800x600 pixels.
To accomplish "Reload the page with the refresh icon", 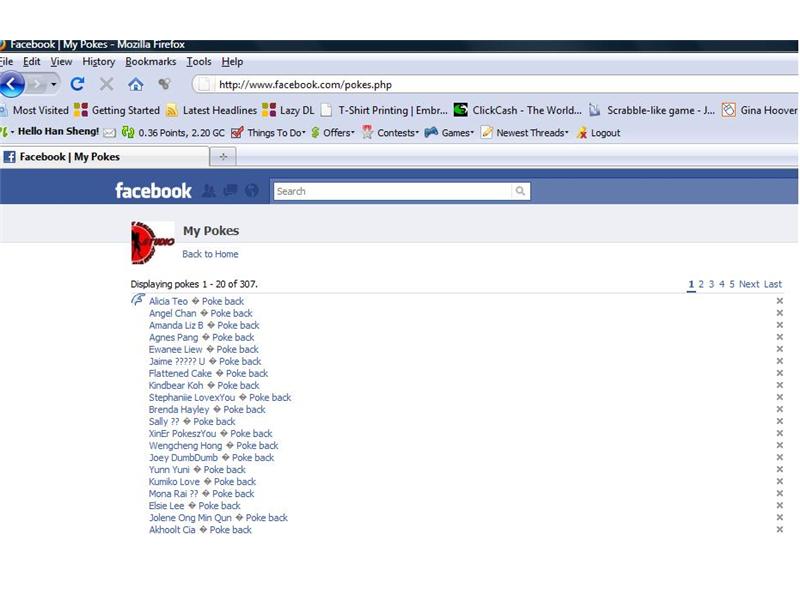I will click(x=77, y=84).
